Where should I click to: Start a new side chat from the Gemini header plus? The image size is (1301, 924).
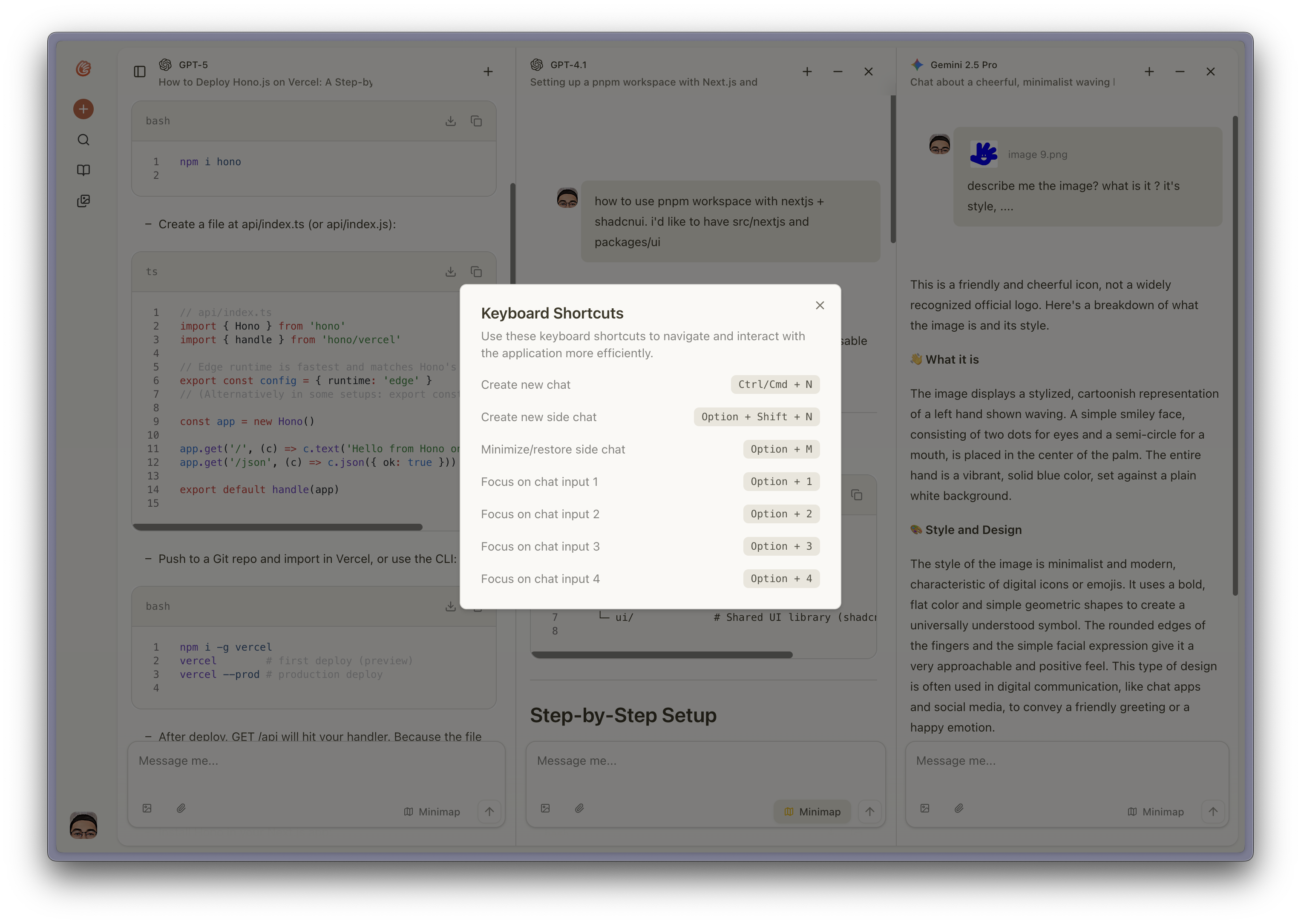coord(1149,72)
